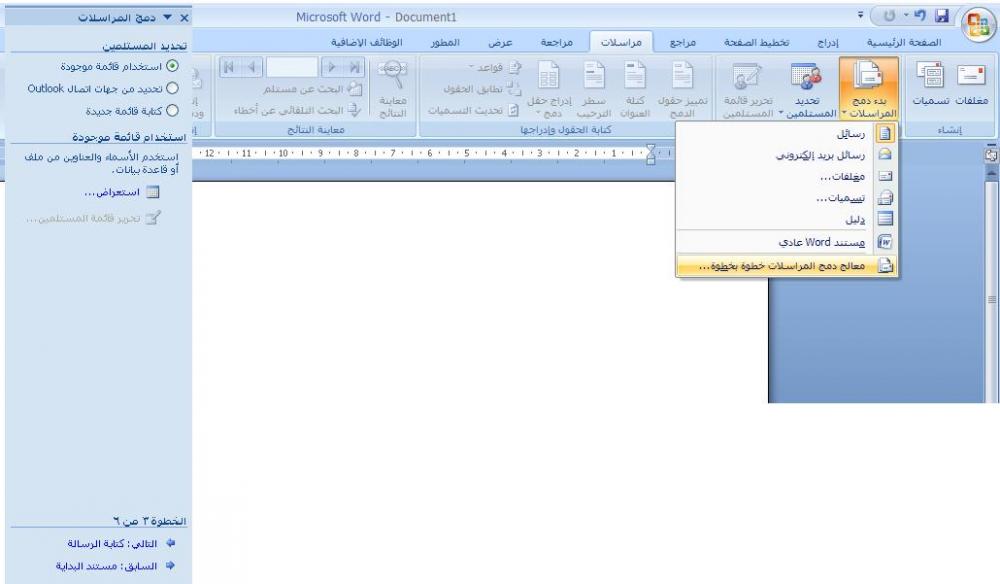Open the Insert (إدراج) tab

(828, 43)
